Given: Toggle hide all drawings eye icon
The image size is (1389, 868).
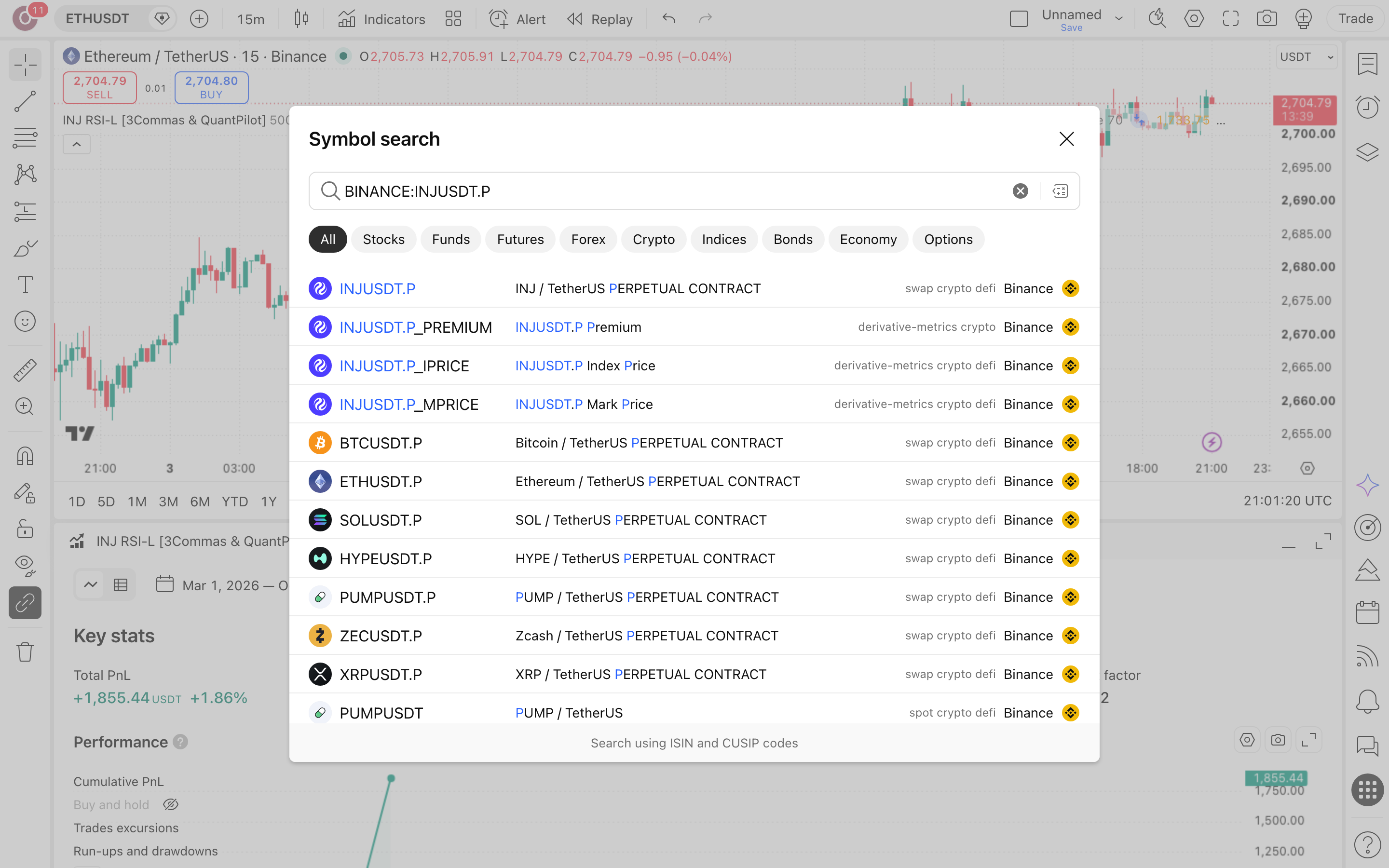Looking at the screenshot, I should point(25,565).
